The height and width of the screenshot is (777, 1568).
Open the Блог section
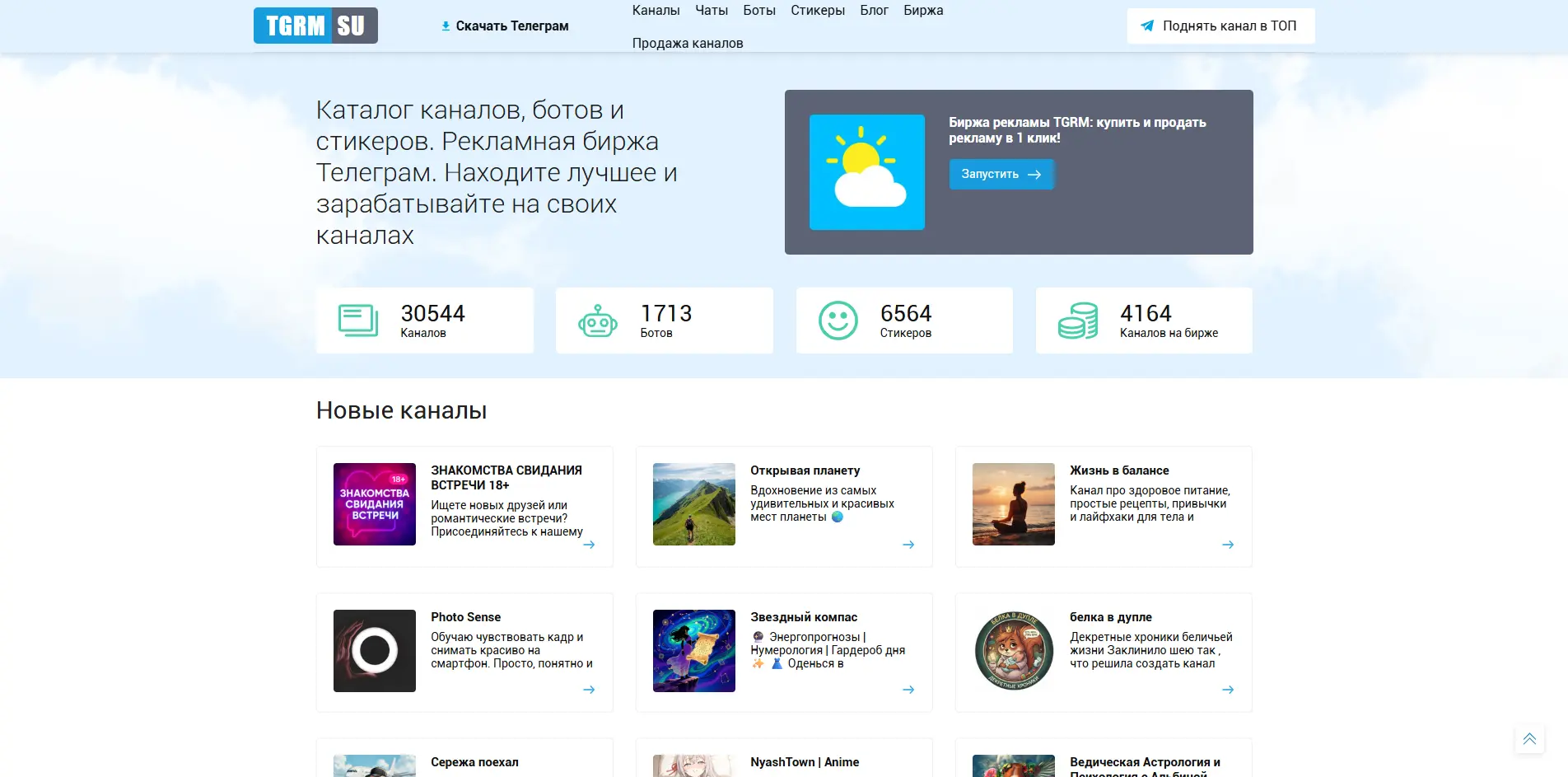tap(874, 10)
